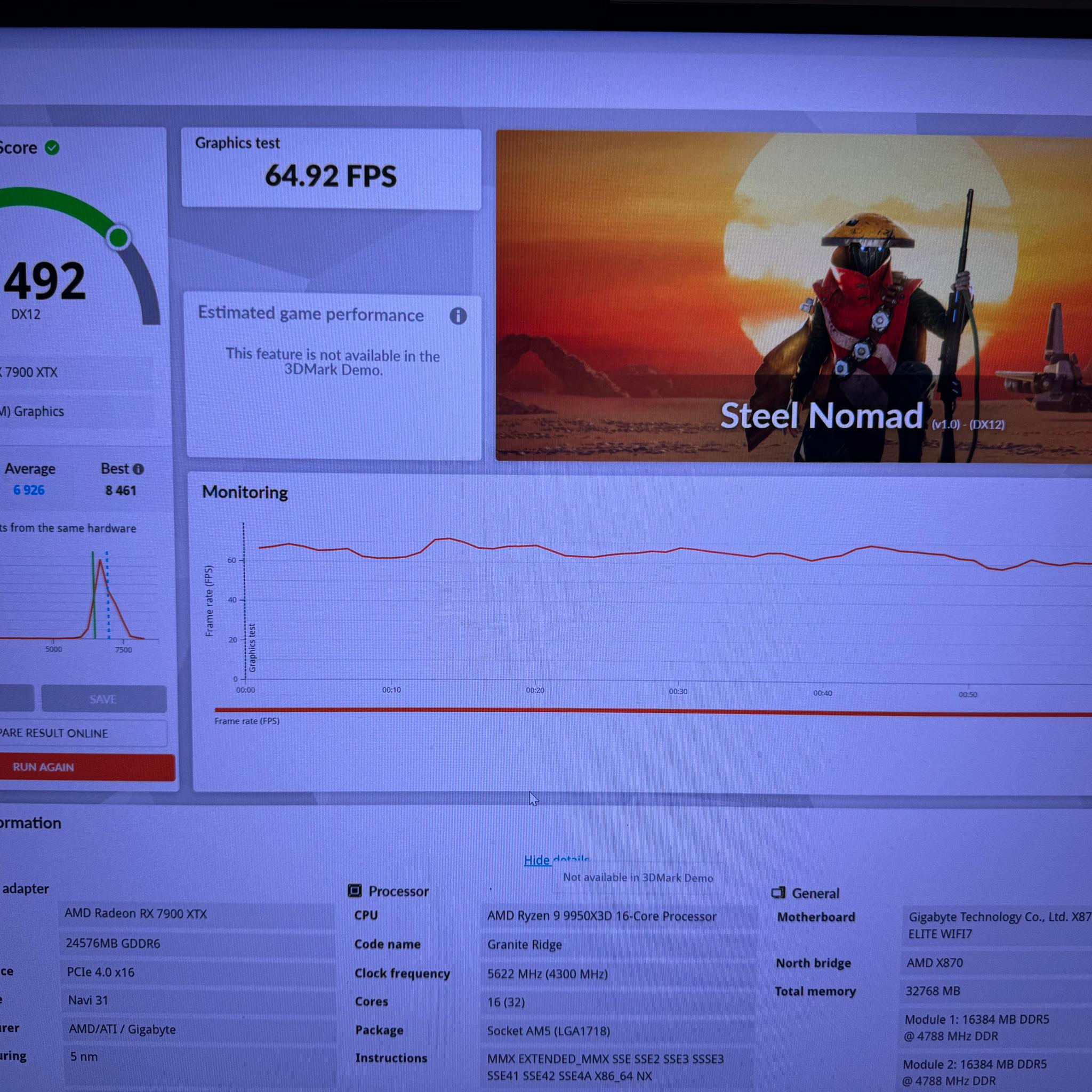Click the PCIe 4.0 x16 value

pyautogui.click(x=196, y=972)
